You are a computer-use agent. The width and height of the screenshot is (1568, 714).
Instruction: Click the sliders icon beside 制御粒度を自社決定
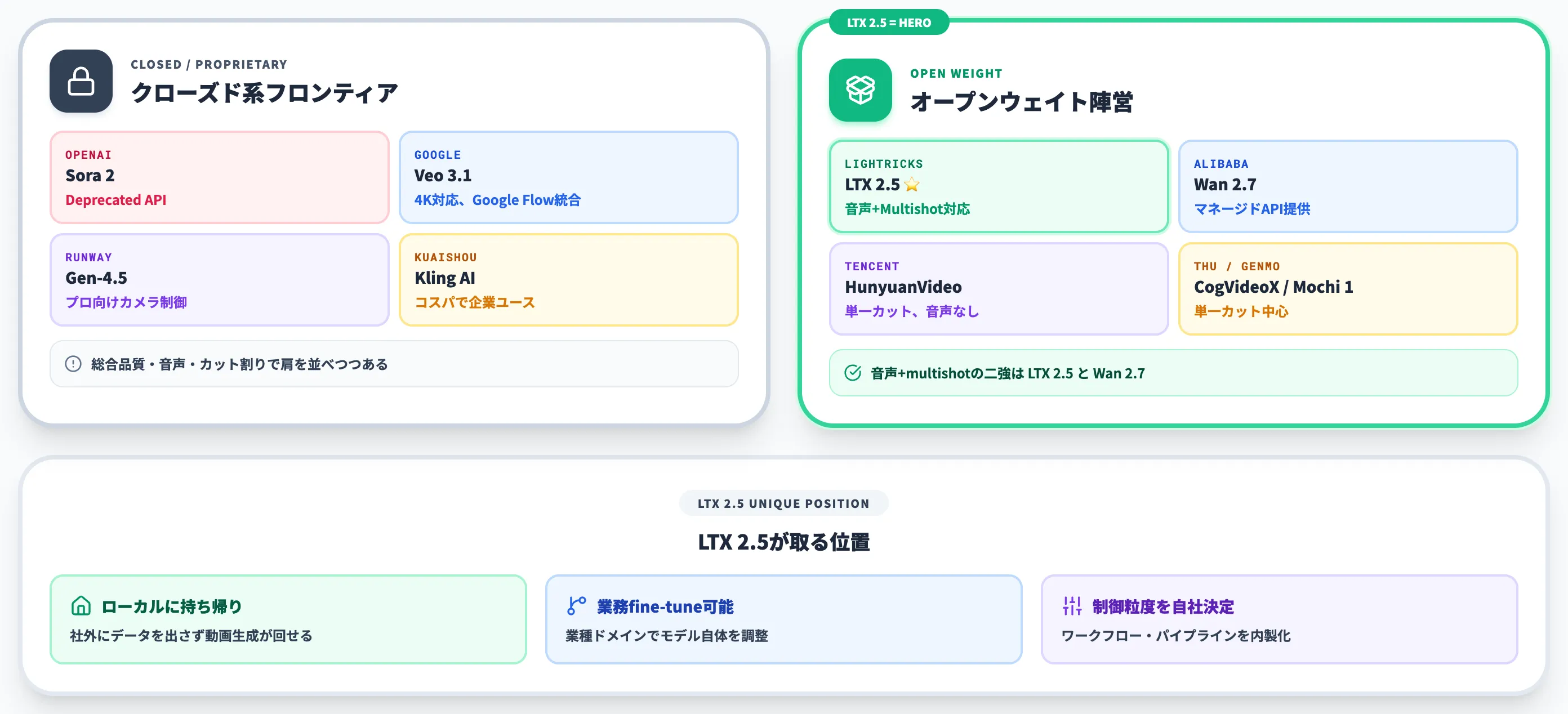point(1072,606)
